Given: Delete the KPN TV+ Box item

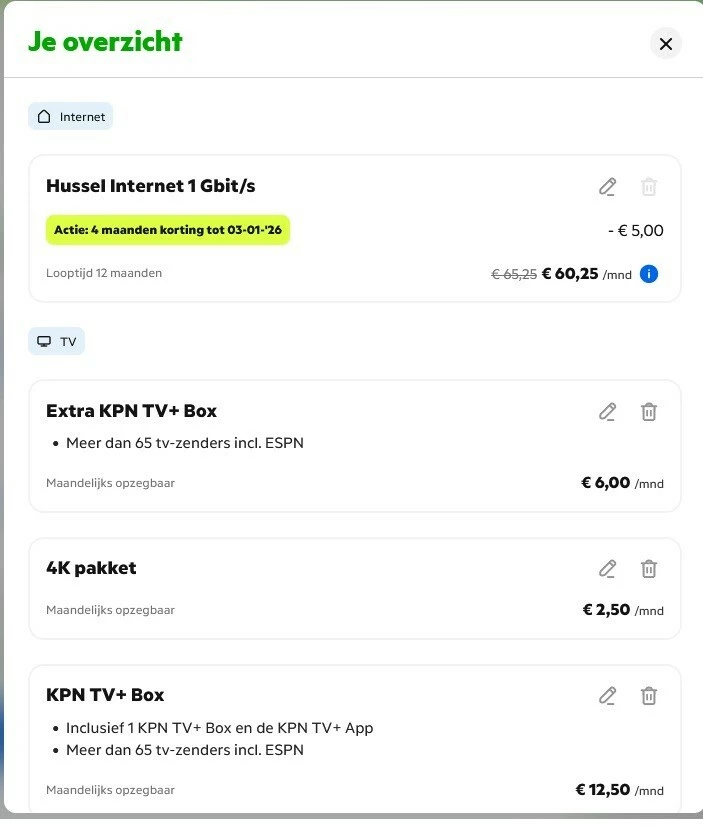Looking at the screenshot, I should point(649,695).
